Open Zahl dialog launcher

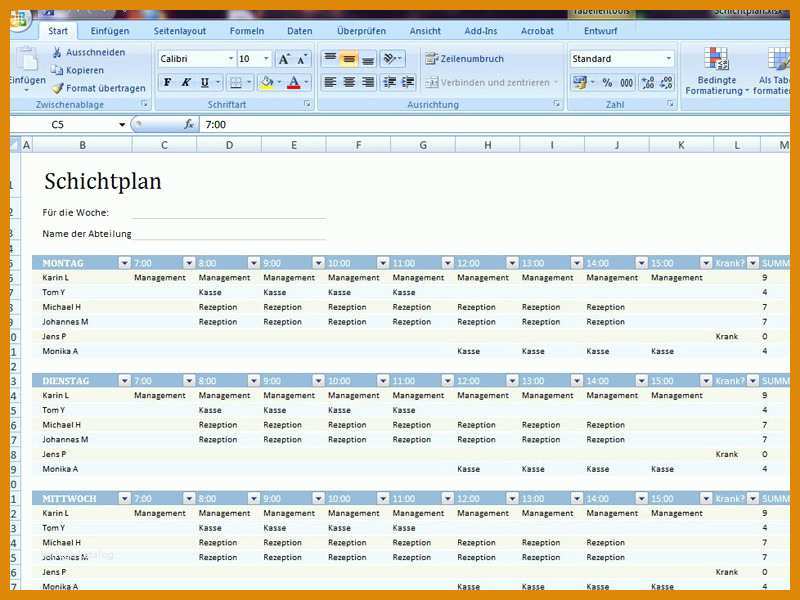coord(670,104)
